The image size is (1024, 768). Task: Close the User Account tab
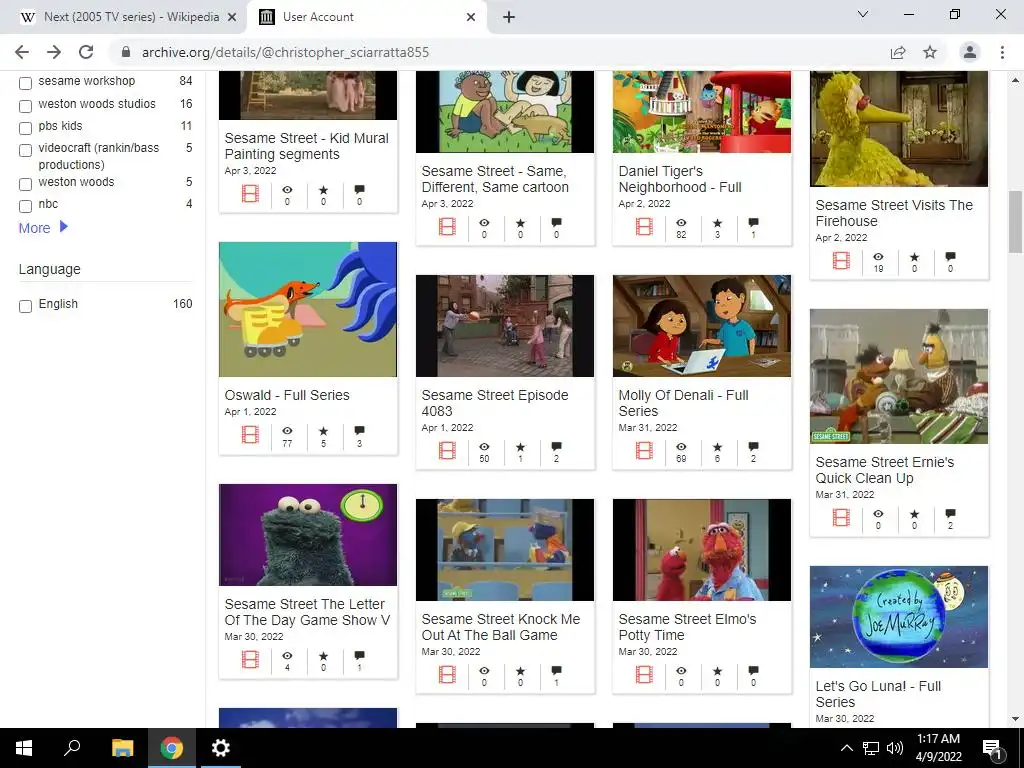pos(471,18)
